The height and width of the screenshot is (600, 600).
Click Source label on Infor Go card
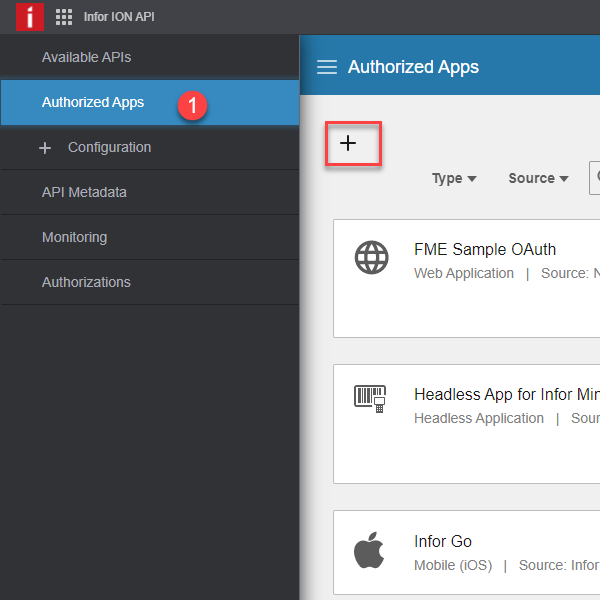559,565
